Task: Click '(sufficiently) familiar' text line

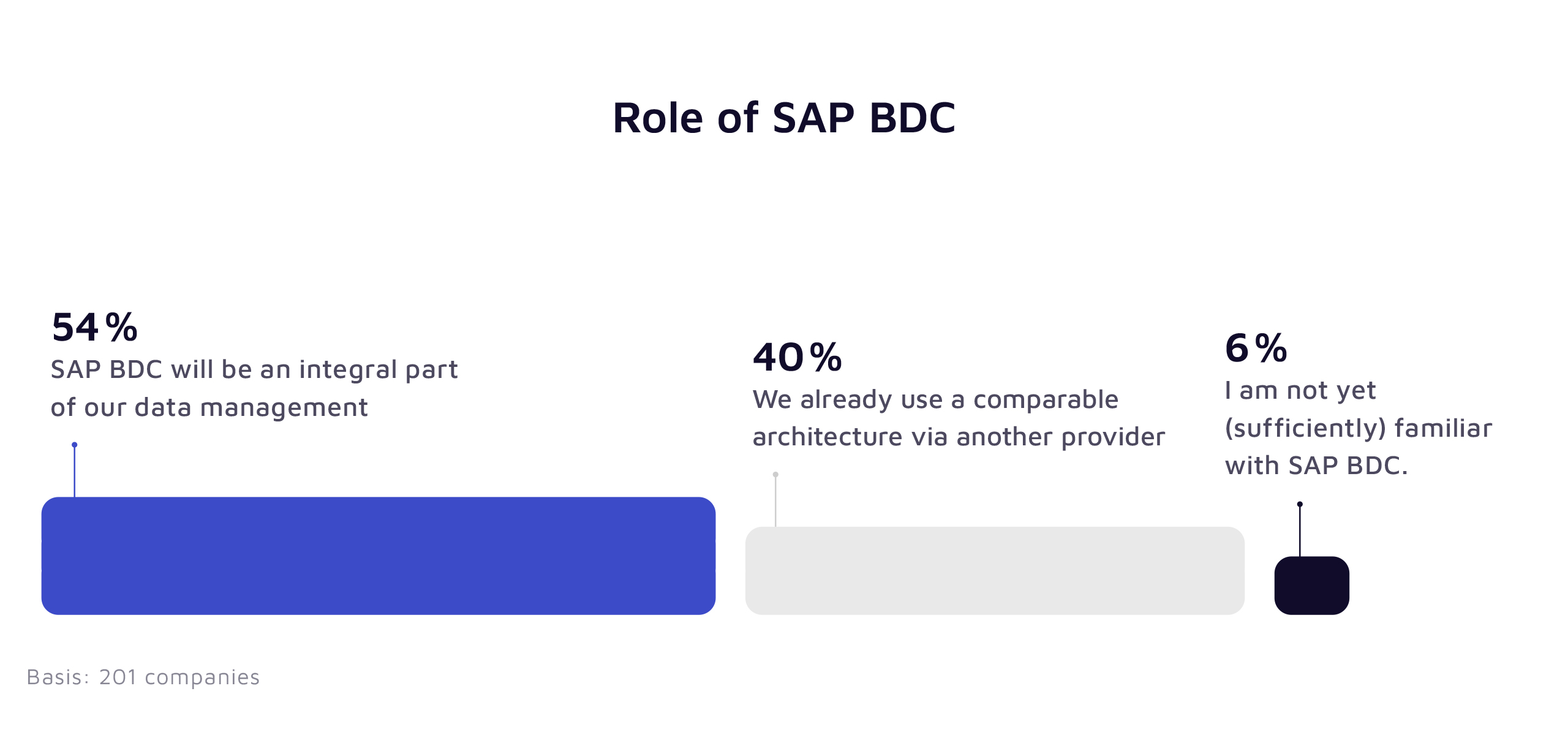Action: (x=1358, y=428)
